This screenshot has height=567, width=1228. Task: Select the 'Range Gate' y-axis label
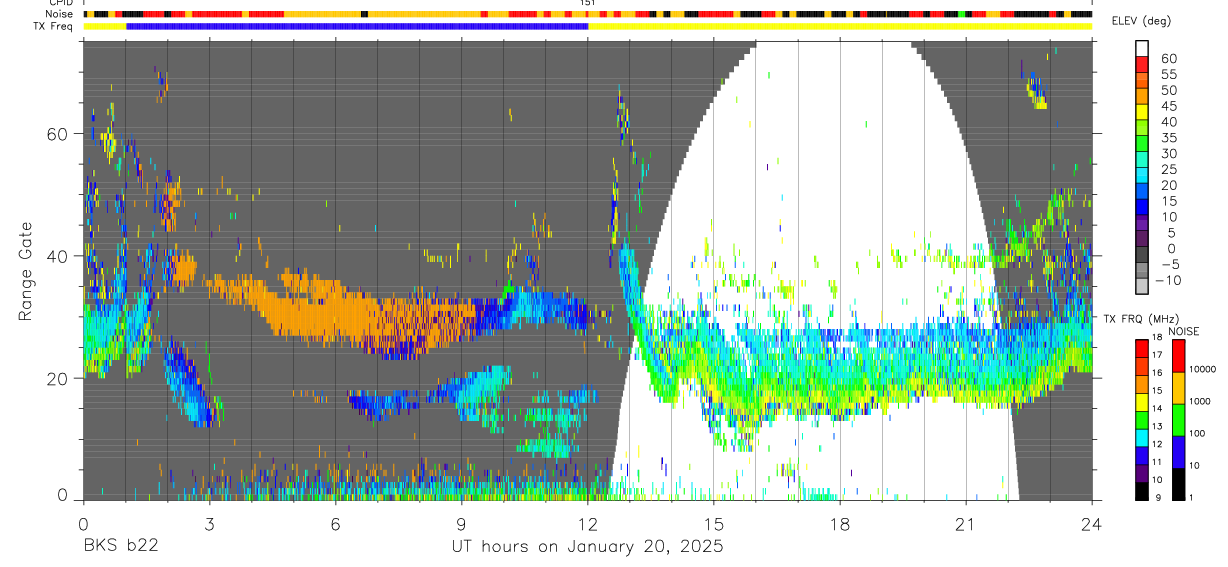(27, 271)
